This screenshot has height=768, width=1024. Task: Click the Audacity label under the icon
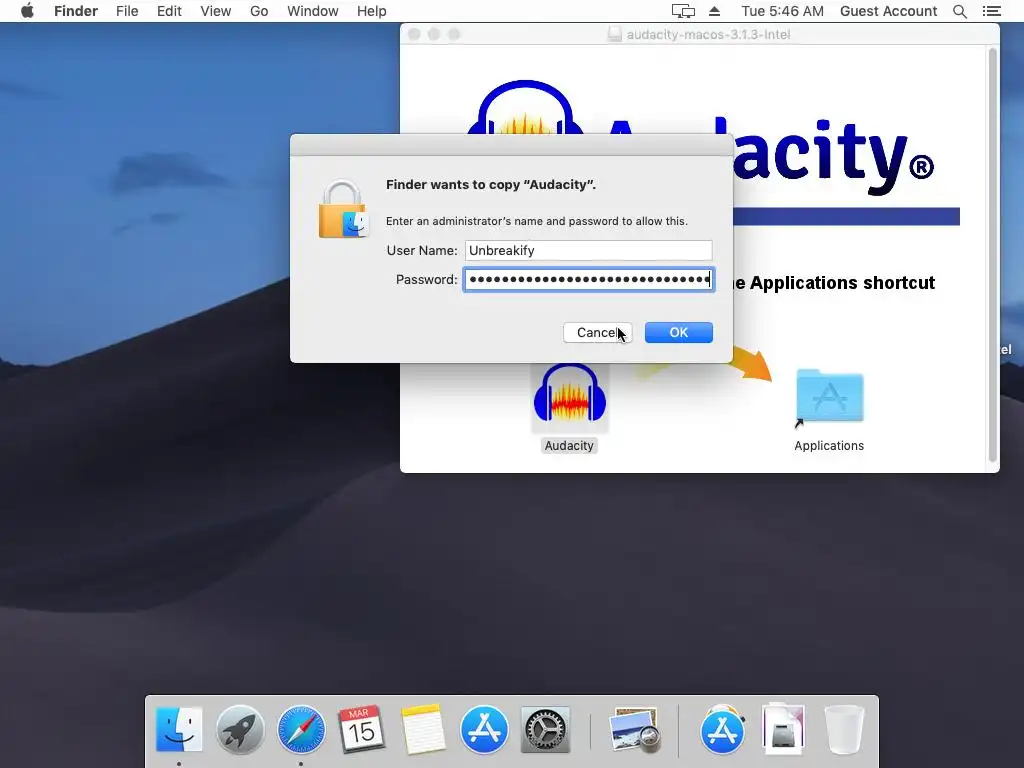pos(569,445)
